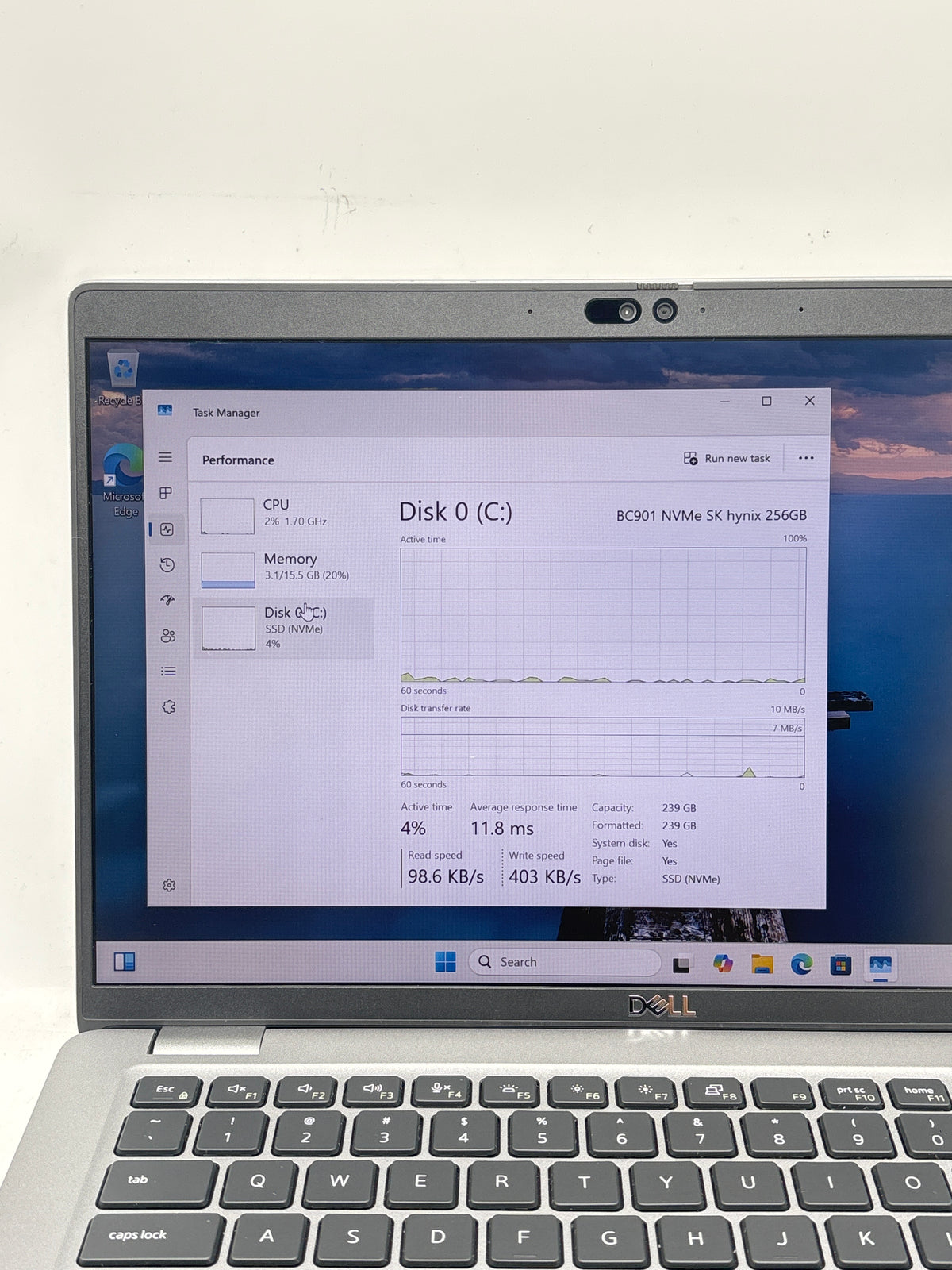
Task: Click the Capacity 239 GB value
Action: tap(679, 808)
